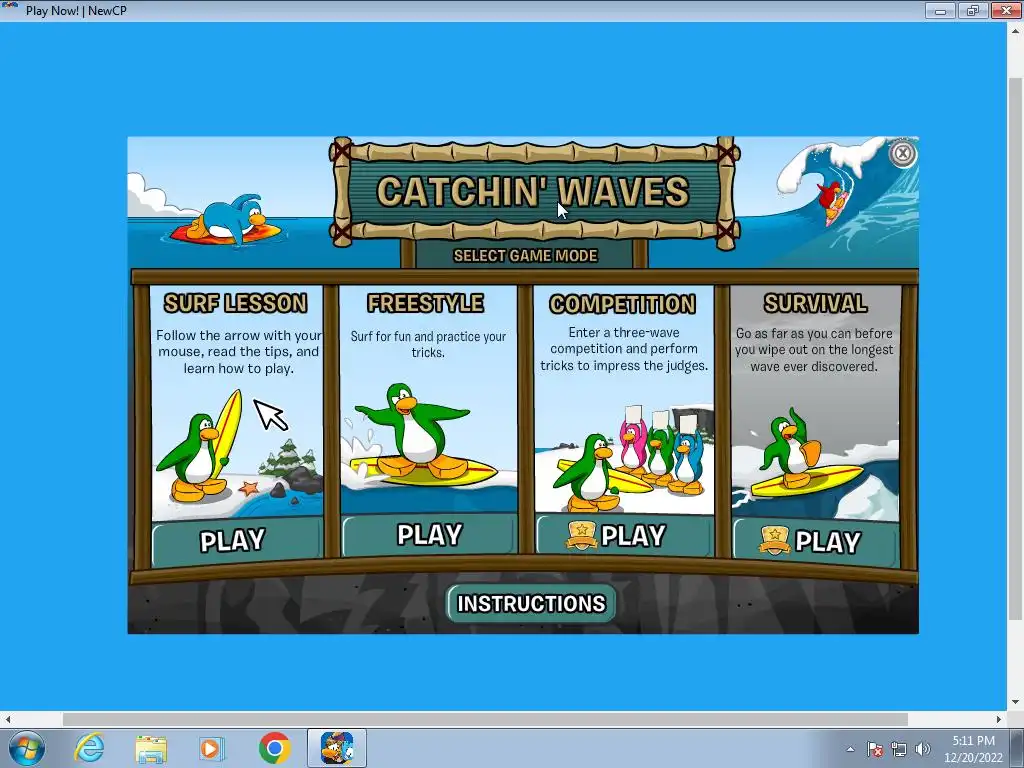Click the vertical scrollbar down arrow

click(1016, 703)
